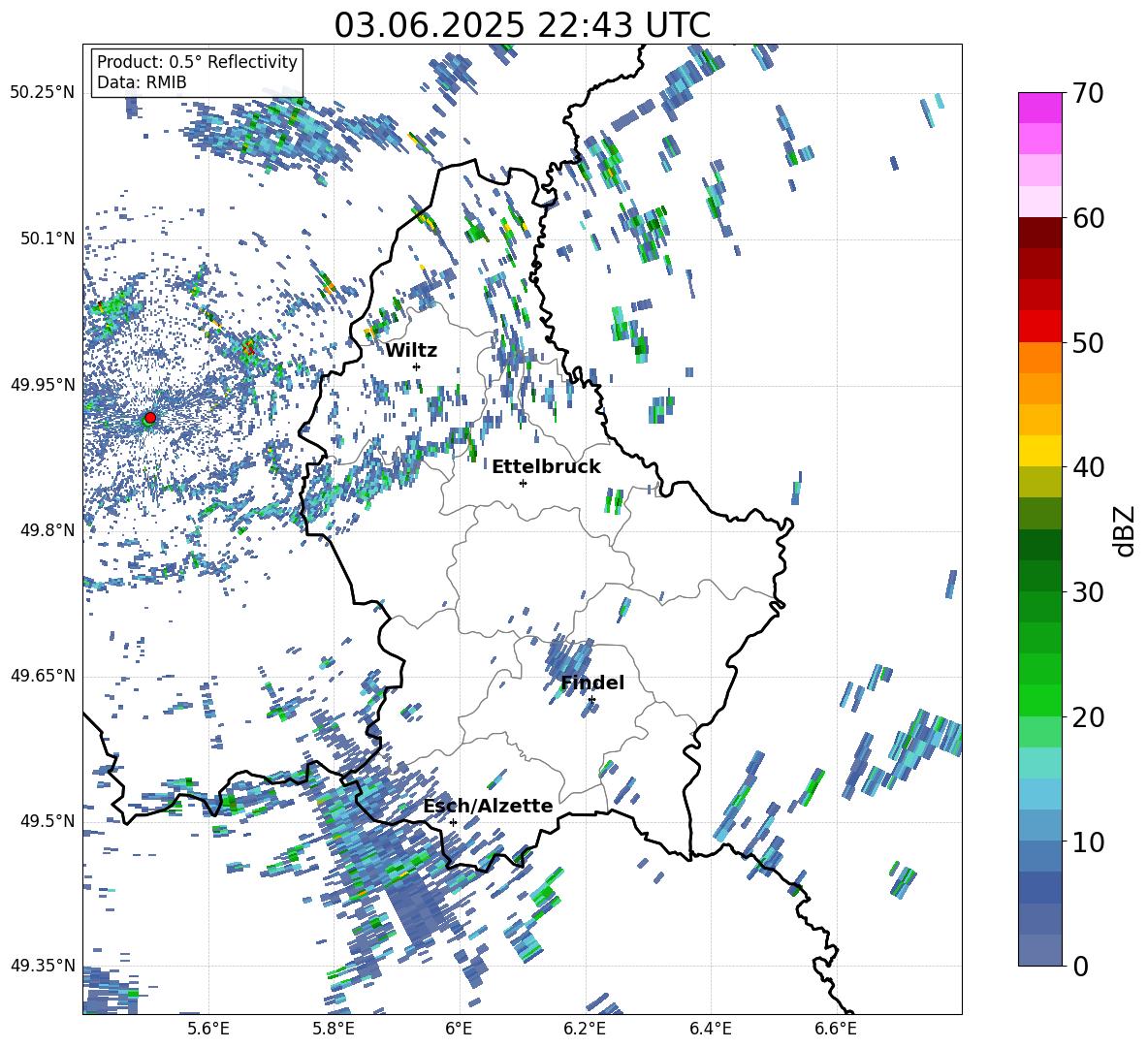Viewport: 1148px width, 1048px height.
Task: Click the light blue swatch between 10 and 20
Action: (1039, 794)
